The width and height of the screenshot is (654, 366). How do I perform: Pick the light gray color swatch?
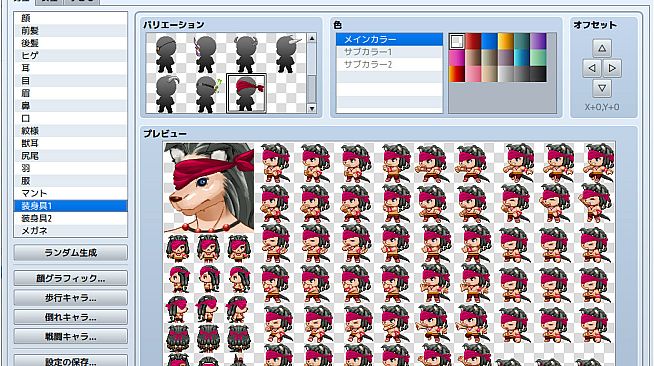coord(506,74)
